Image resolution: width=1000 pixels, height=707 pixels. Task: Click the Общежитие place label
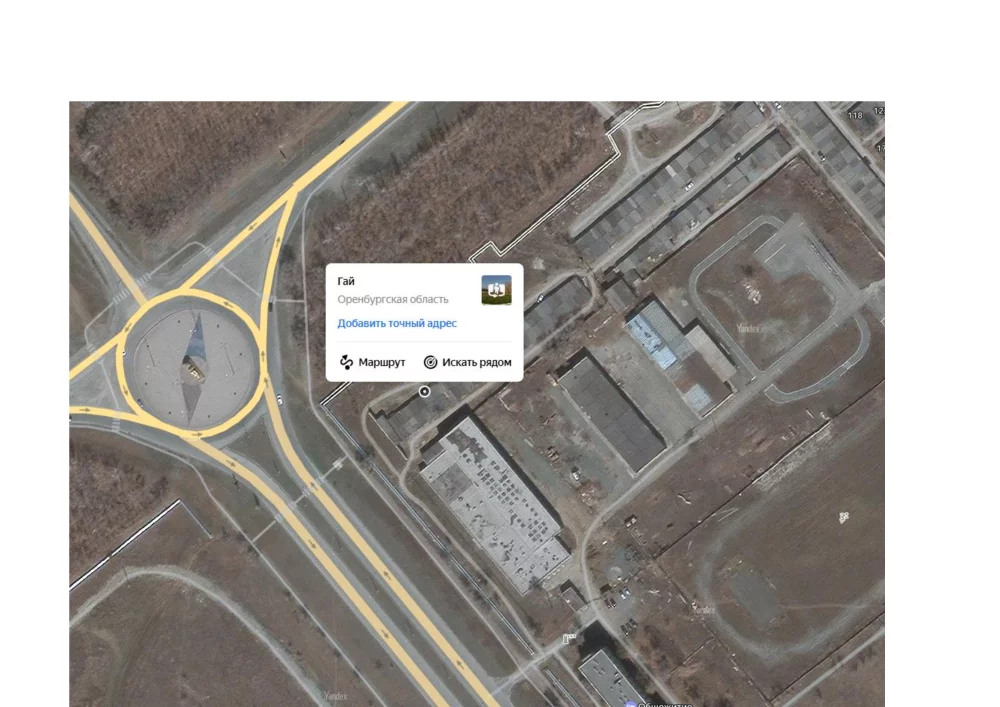[x=665, y=704]
